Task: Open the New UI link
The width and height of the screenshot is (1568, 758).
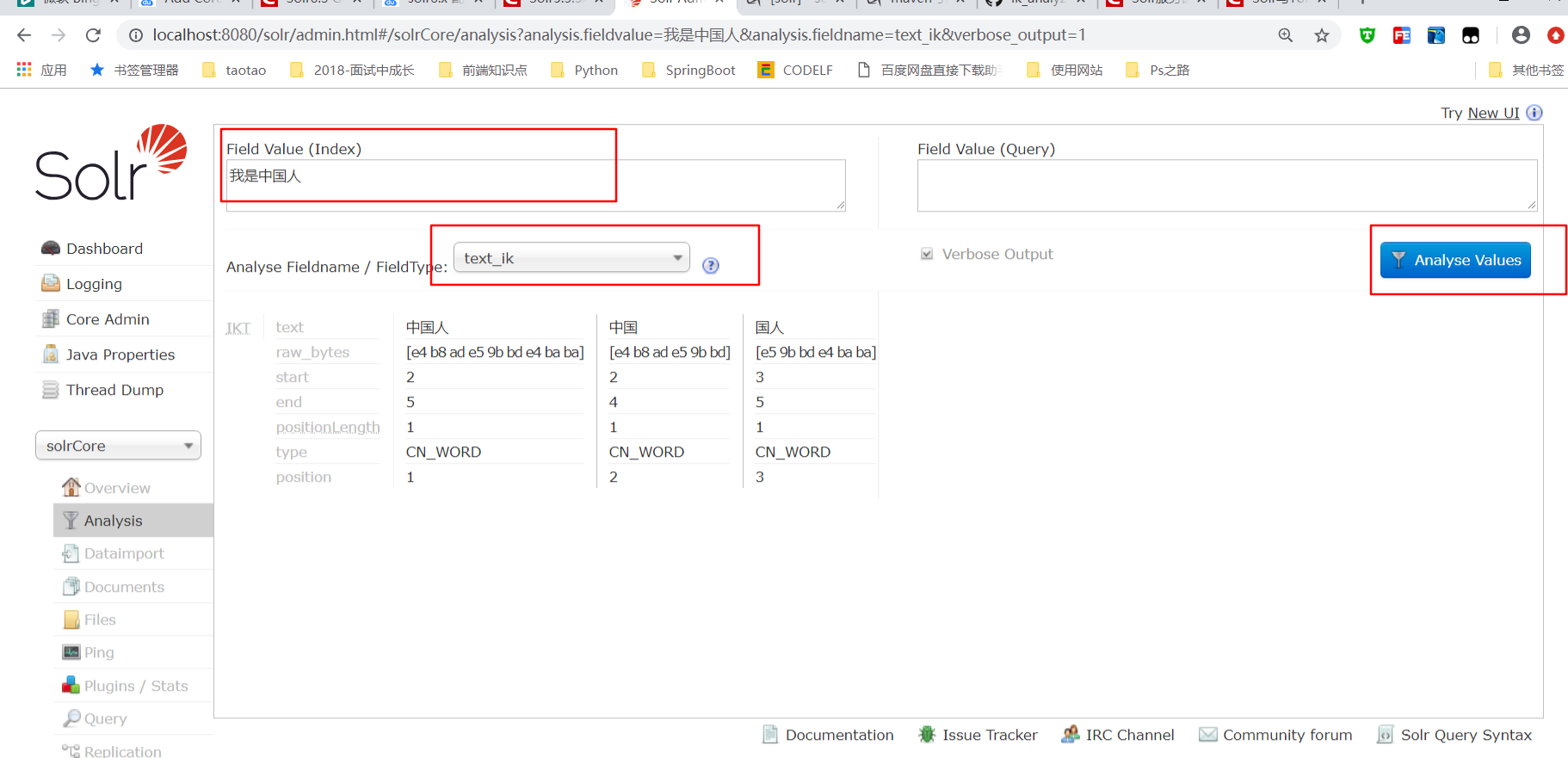Action: tap(1493, 113)
